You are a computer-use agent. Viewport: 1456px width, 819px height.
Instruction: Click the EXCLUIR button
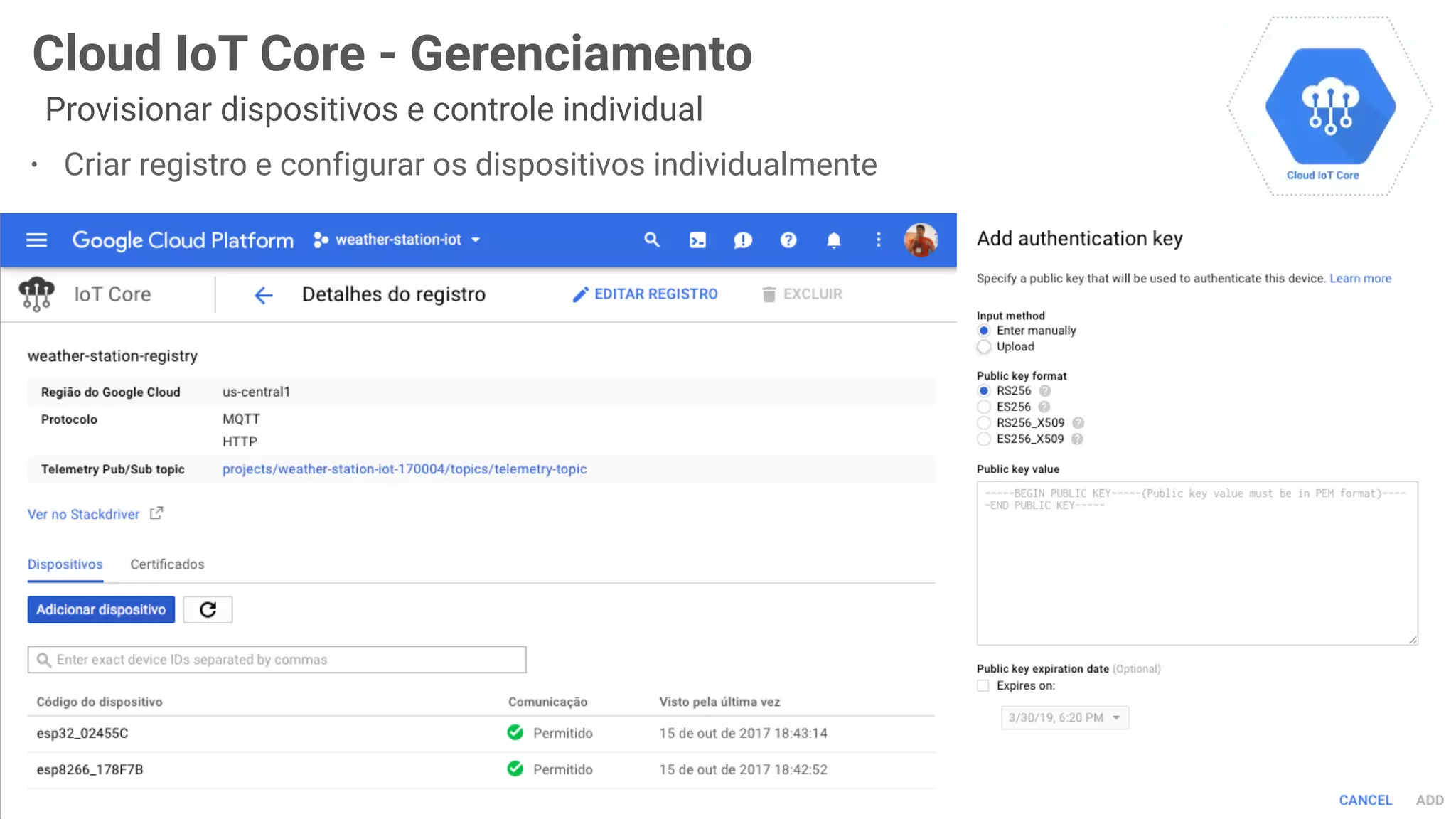click(x=802, y=294)
